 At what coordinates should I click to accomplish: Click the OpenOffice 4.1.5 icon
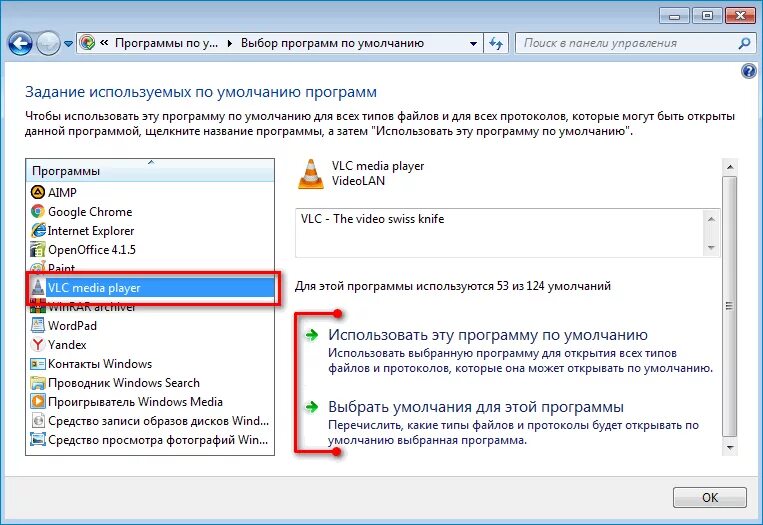coord(37,249)
